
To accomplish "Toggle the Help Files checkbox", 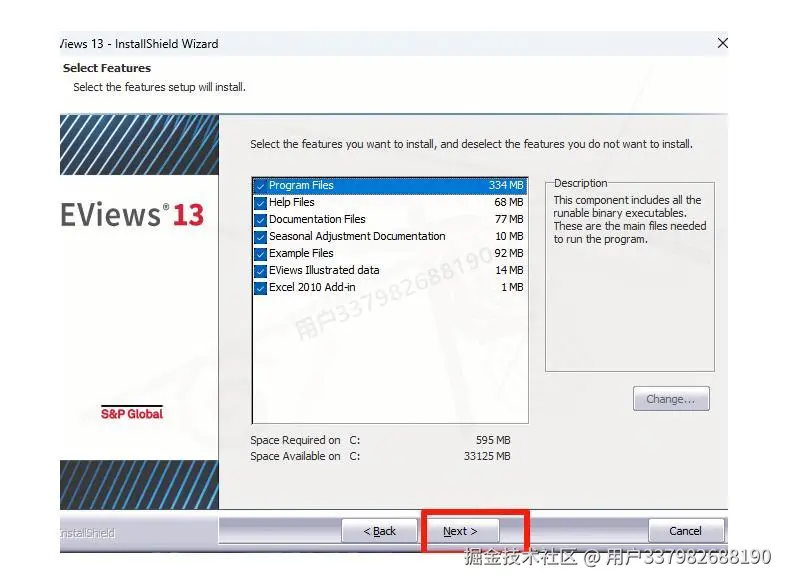I will (x=260, y=203).
